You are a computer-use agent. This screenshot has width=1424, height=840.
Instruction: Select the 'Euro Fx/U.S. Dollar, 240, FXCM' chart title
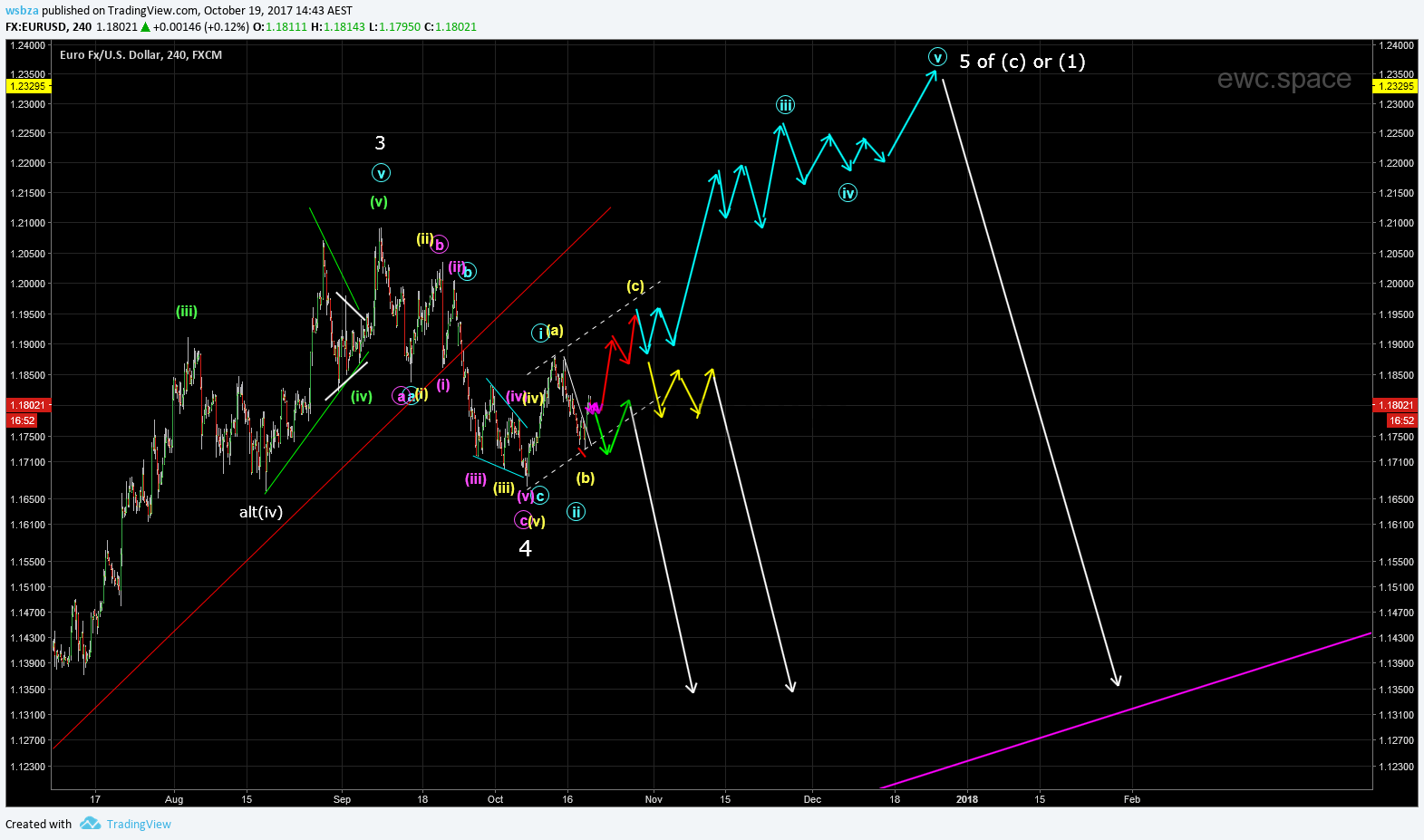[x=140, y=55]
